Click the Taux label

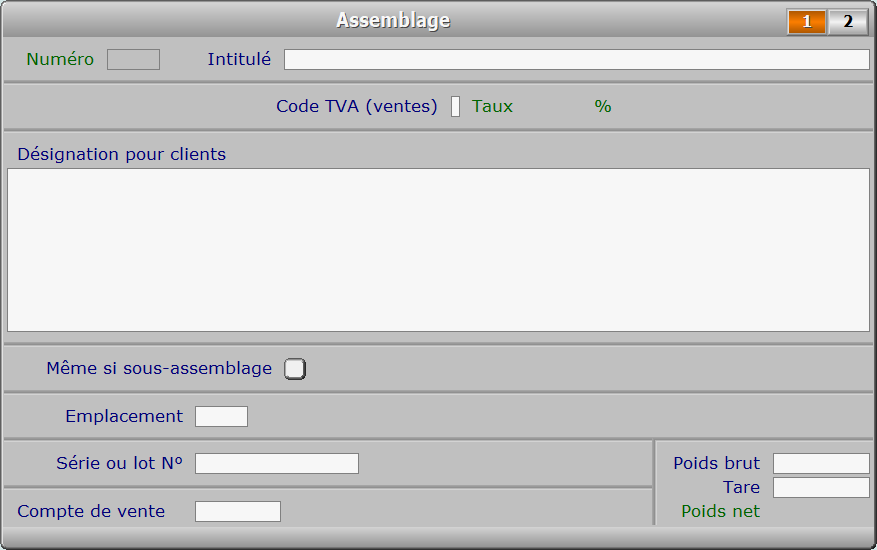point(492,106)
